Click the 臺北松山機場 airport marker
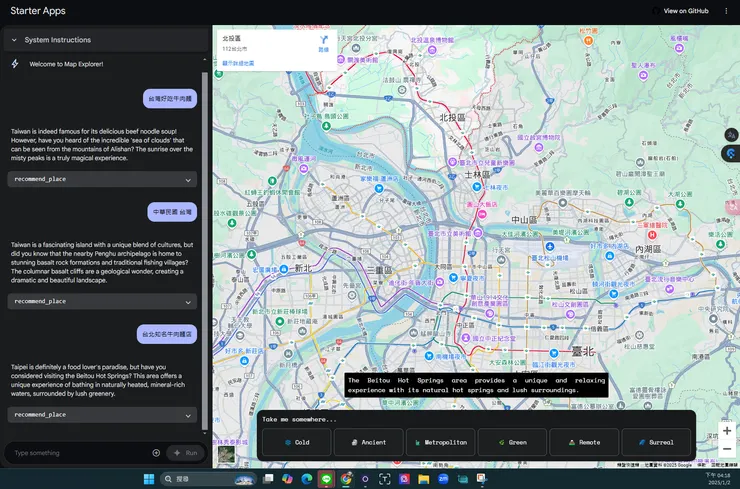The width and height of the screenshot is (740, 489). coord(550,247)
